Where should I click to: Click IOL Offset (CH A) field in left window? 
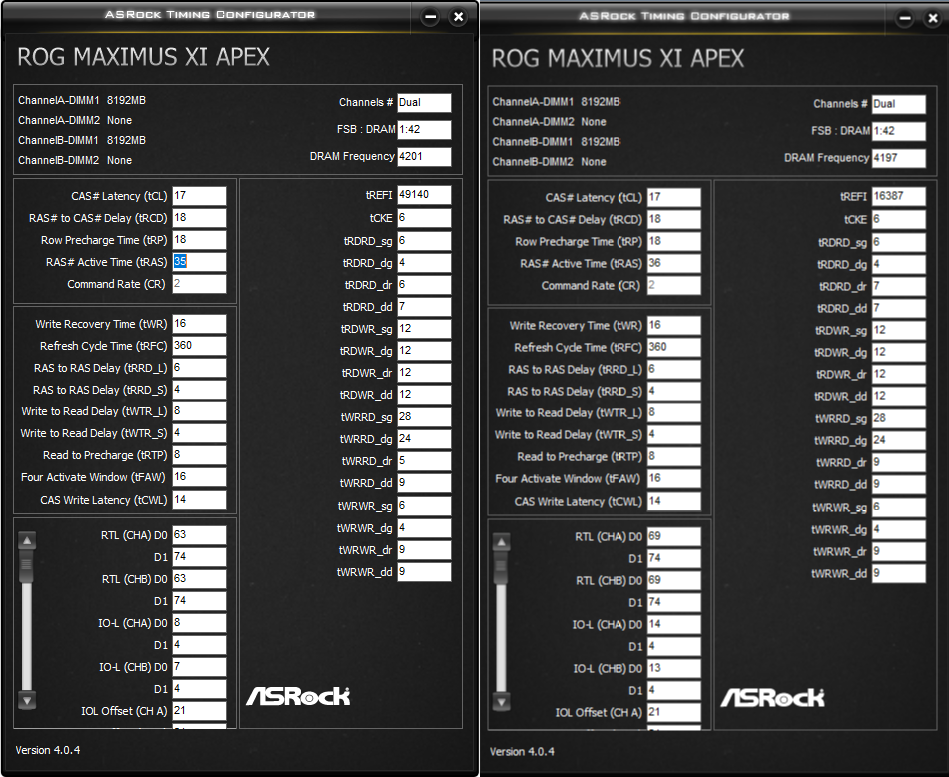pyautogui.click(x=199, y=711)
